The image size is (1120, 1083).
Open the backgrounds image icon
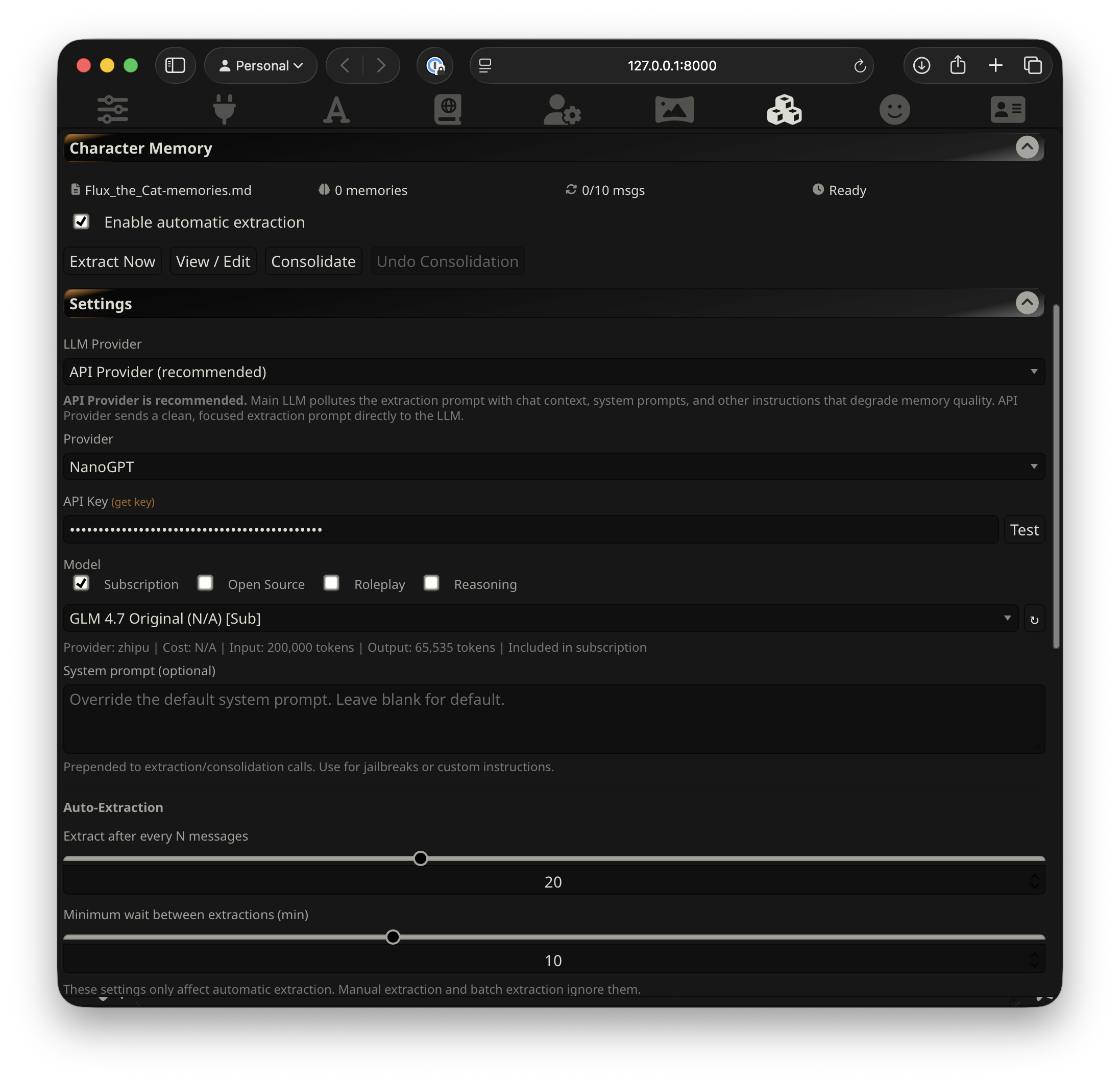[674, 109]
